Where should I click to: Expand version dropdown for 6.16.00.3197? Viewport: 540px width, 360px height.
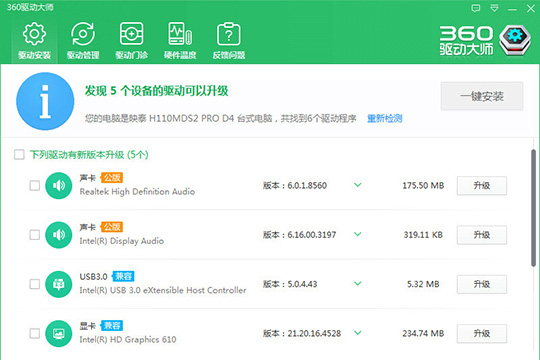tap(358, 234)
